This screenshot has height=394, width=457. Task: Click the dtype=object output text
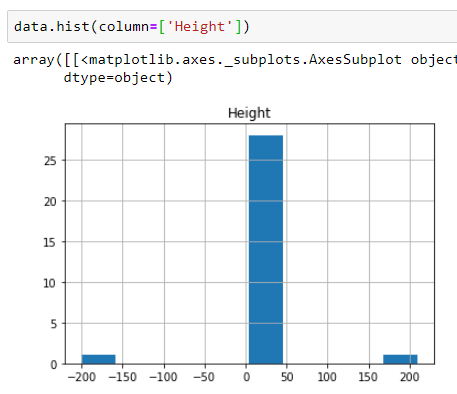click(118, 78)
